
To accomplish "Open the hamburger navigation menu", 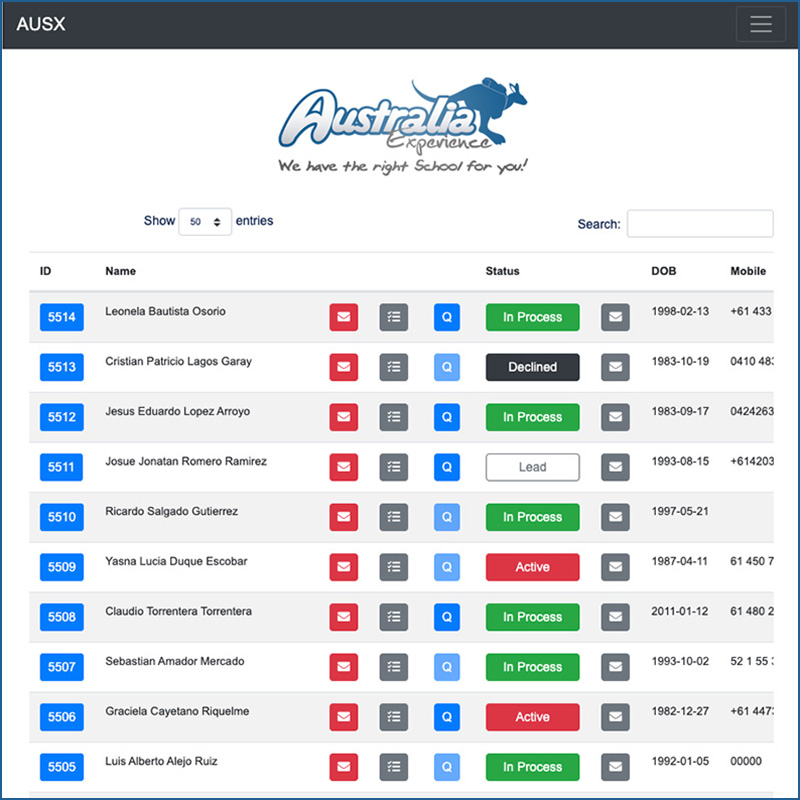I will point(760,25).
